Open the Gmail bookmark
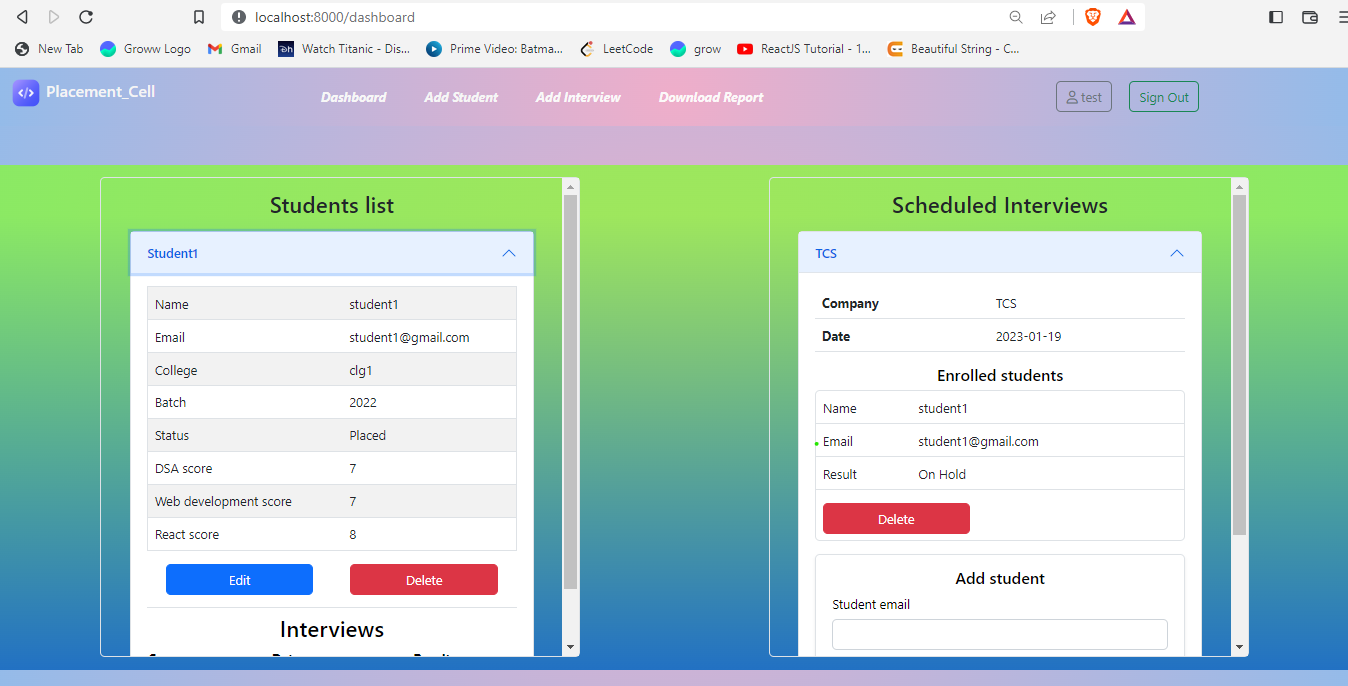Image resolution: width=1348 pixels, height=686 pixels. coord(233,48)
